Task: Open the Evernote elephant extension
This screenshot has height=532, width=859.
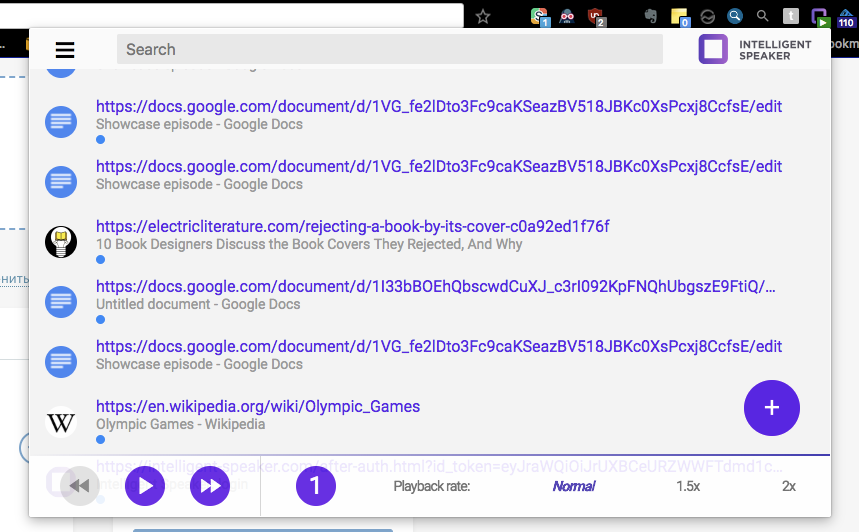Action: pyautogui.click(x=651, y=16)
